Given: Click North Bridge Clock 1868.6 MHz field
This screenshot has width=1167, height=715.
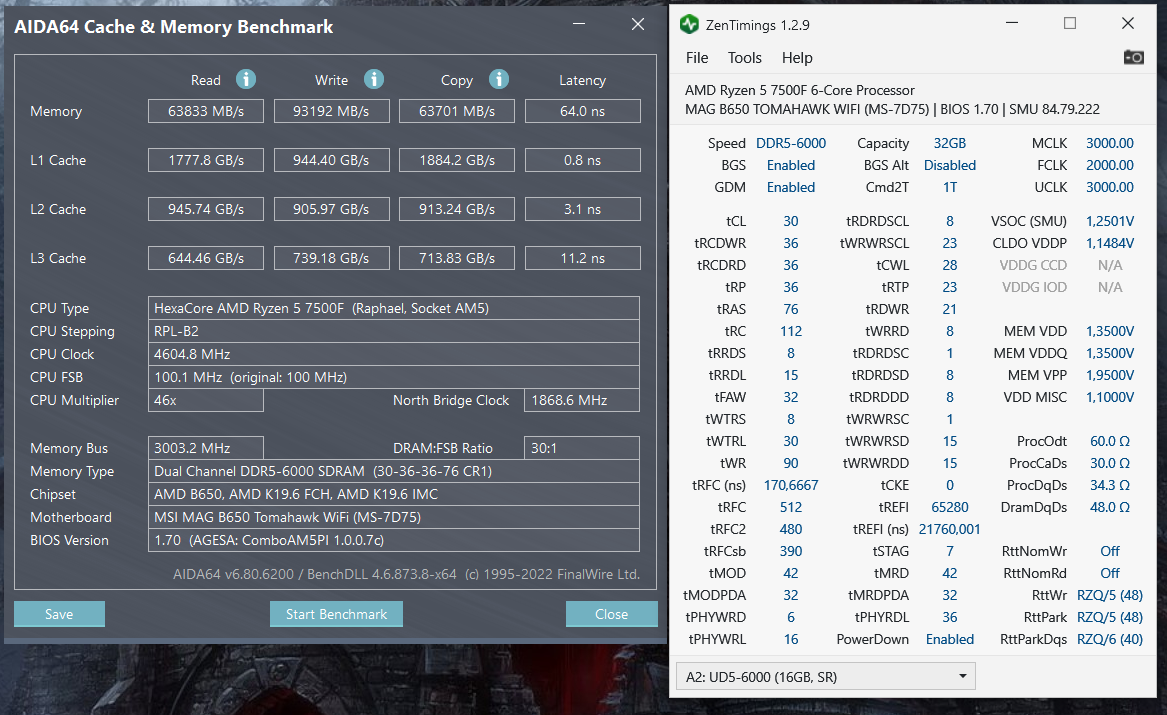Looking at the screenshot, I should click(x=582, y=400).
